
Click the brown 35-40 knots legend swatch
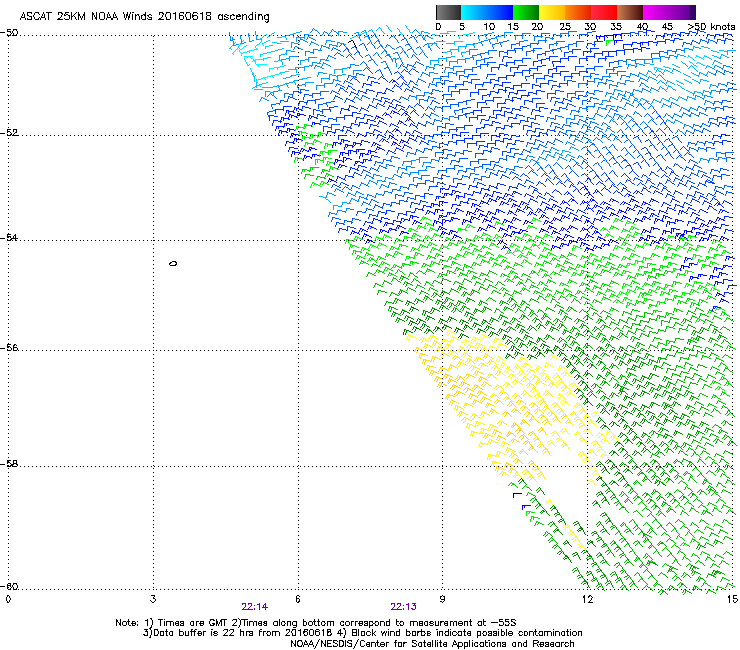[x=630, y=12]
